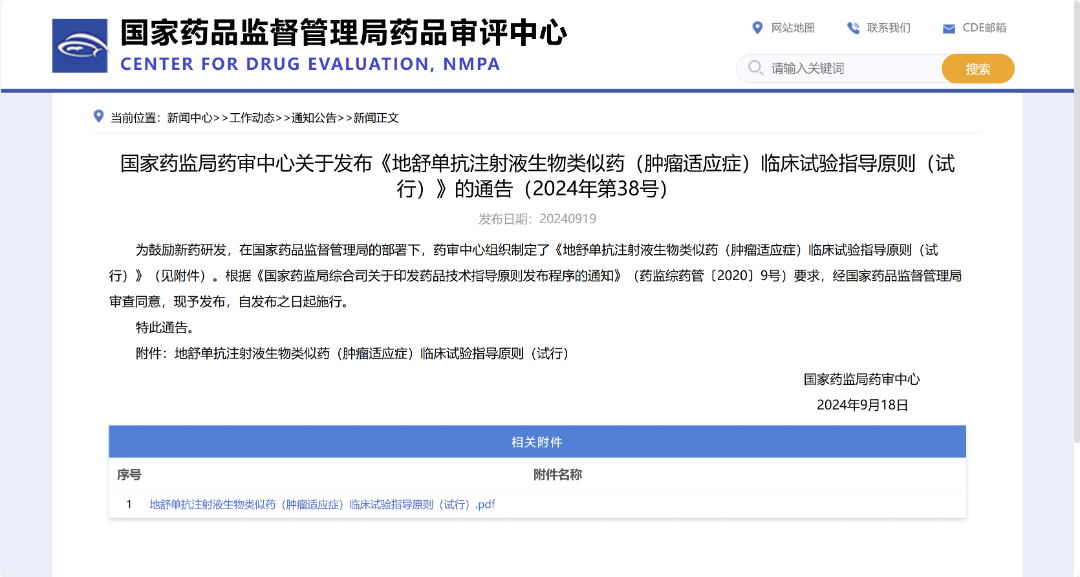Image resolution: width=1080 pixels, height=577 pixels.
Task: Focus the keyword search input field
Action: [x=850, y=69]
